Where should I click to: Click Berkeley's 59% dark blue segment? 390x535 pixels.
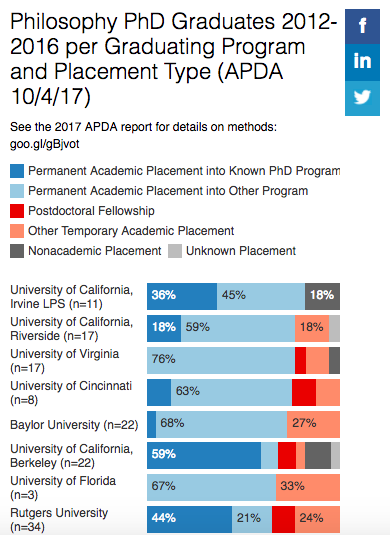204,456
